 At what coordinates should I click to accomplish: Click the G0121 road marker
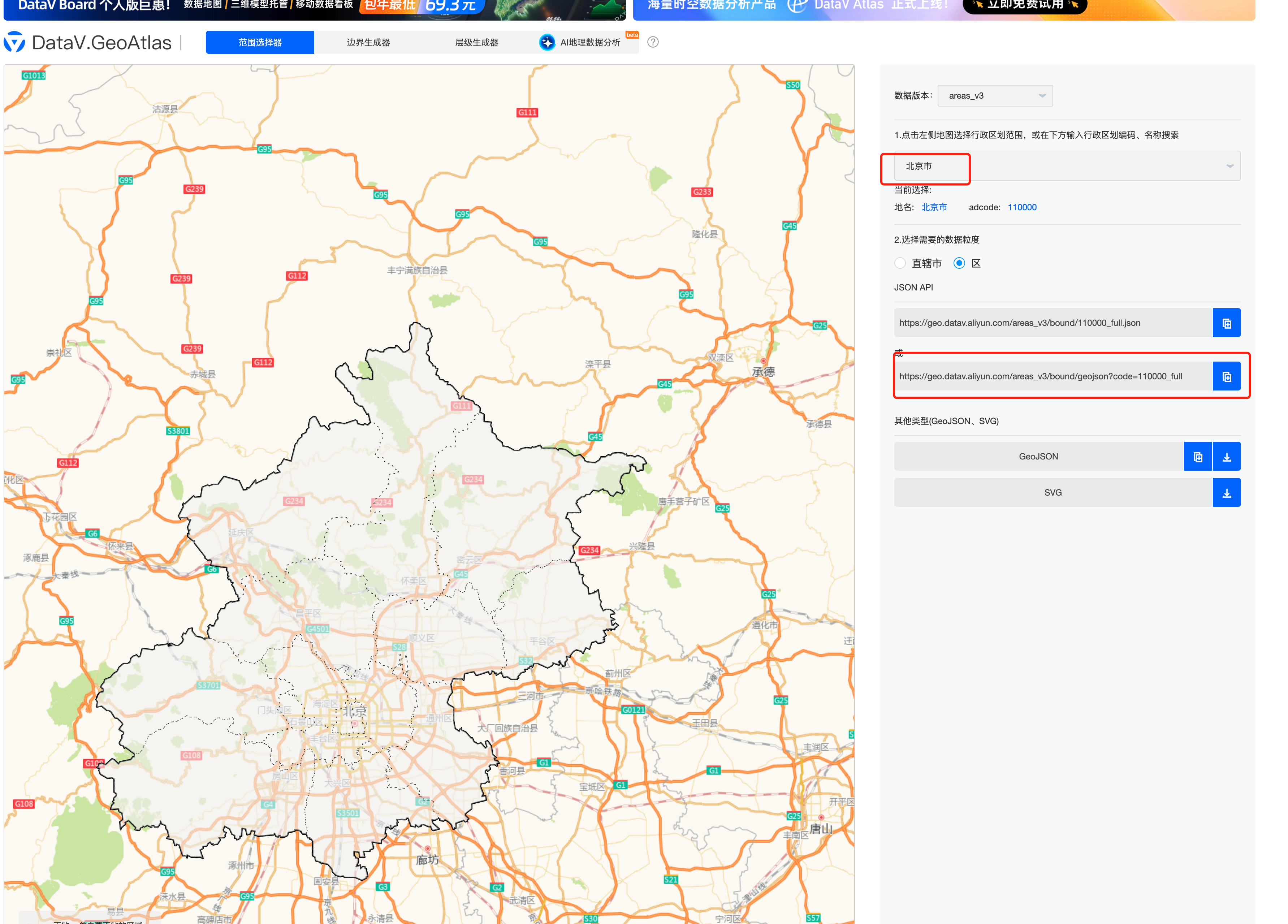coord(633,710)
